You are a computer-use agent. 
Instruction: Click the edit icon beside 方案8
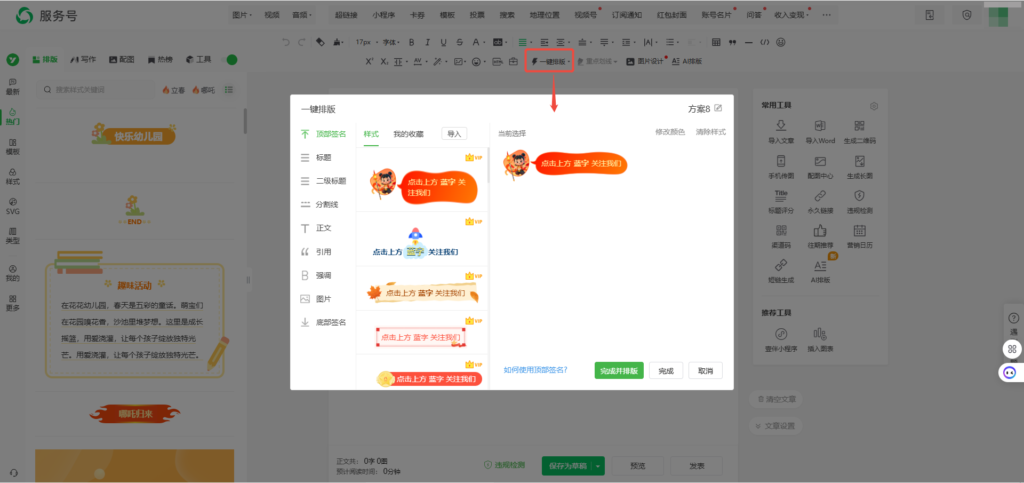pos(718,108)
